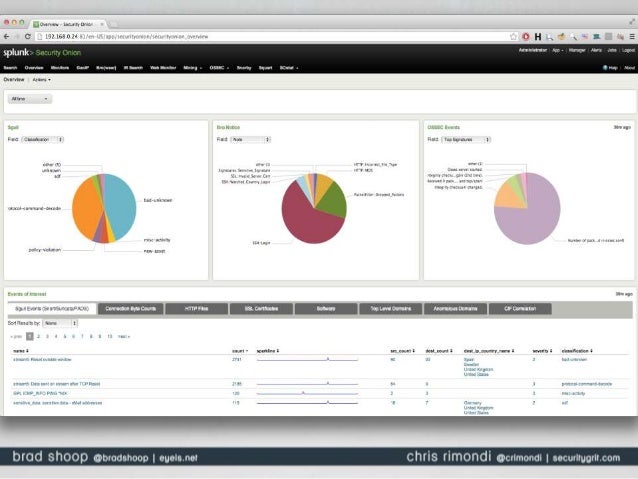Click the bad-unknown classification cell

coord(574,360)
